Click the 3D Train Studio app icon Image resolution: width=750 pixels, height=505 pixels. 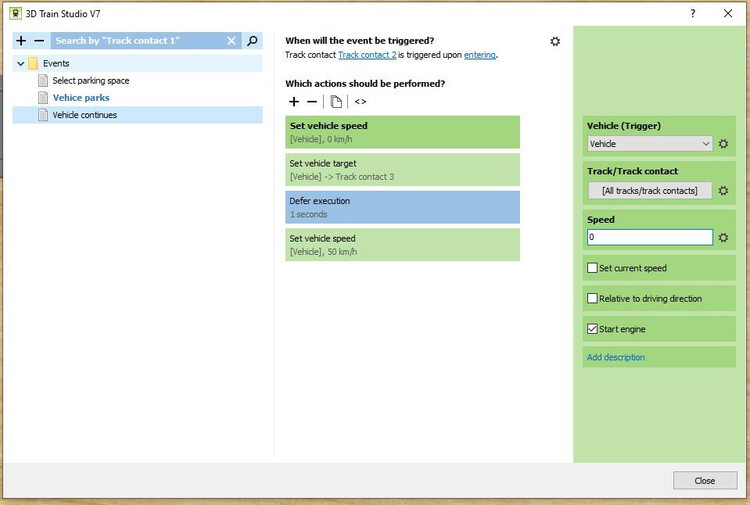pyautogui.click(x=15, y=13)
